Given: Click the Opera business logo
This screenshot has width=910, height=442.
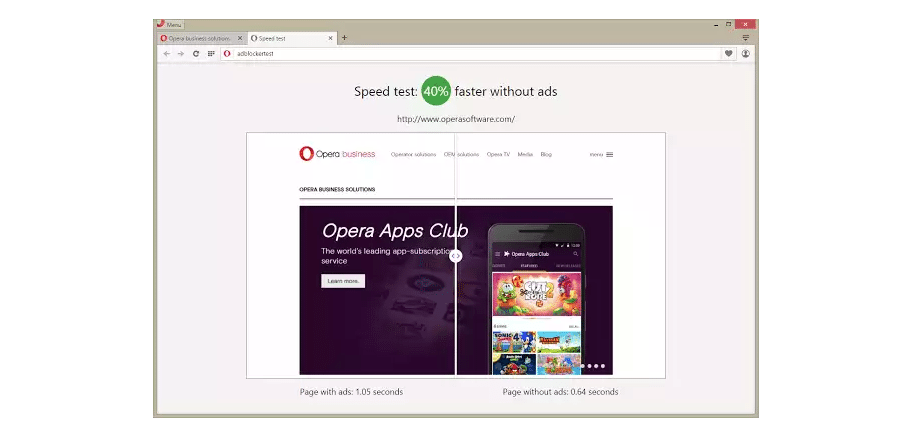Looking at the screenshot, I should tap(337, 154).
